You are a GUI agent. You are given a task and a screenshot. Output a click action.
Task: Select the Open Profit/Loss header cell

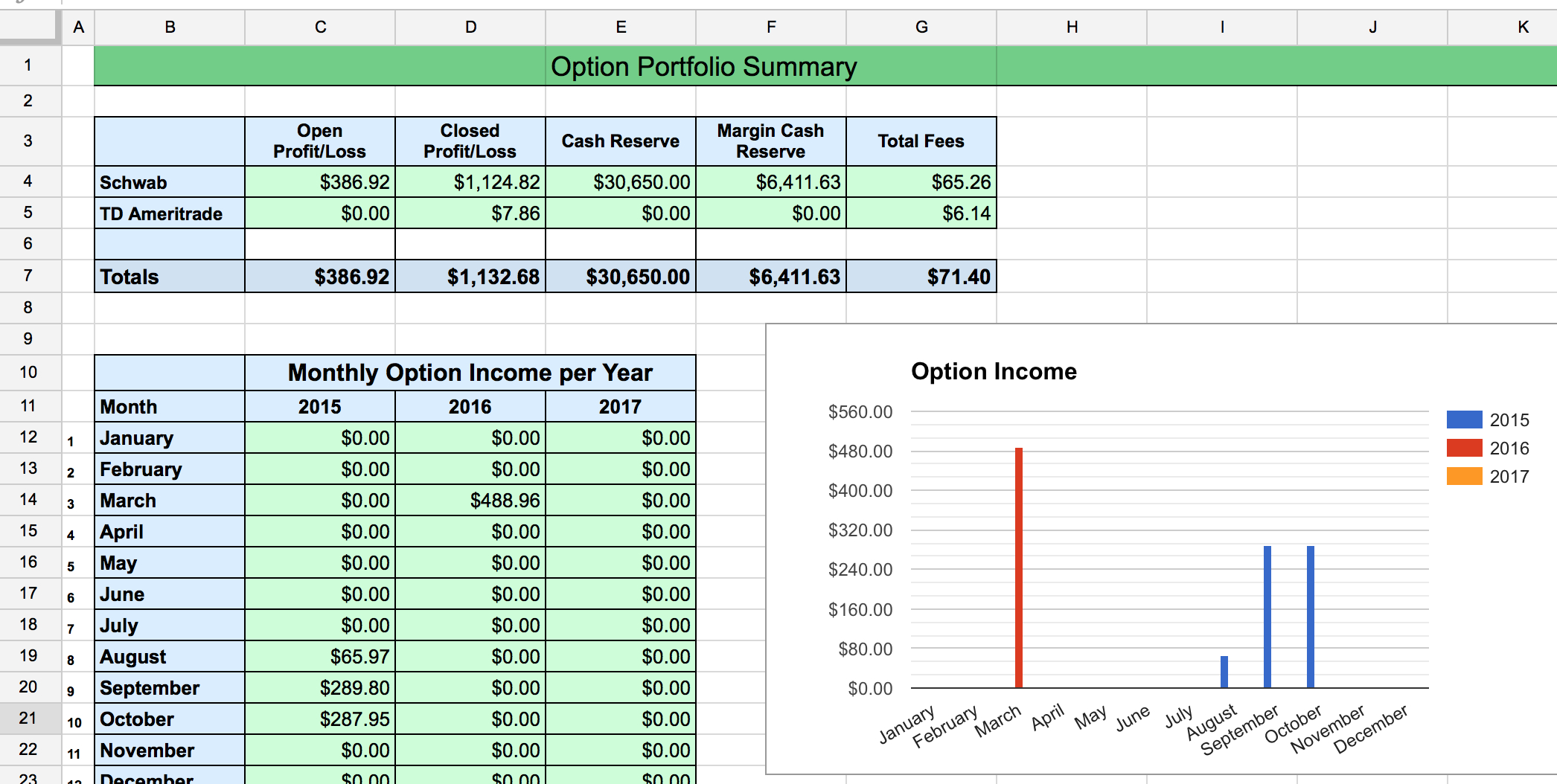(x=320, y=141)
